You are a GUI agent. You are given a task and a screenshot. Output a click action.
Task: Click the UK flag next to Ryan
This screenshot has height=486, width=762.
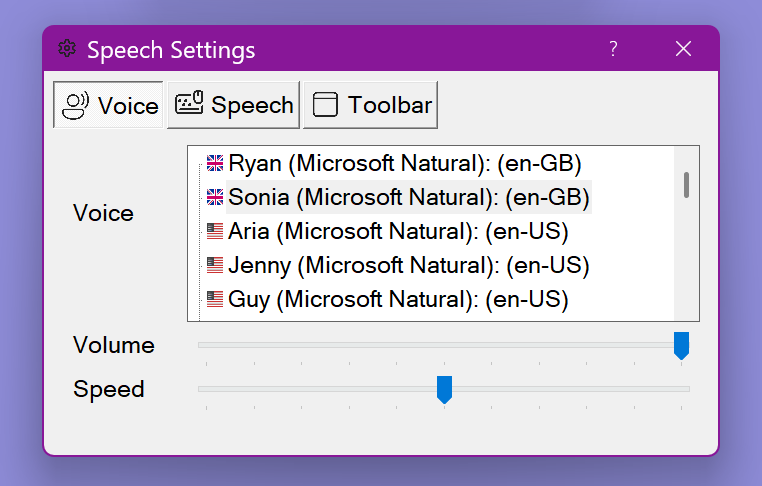pos(215,163)
